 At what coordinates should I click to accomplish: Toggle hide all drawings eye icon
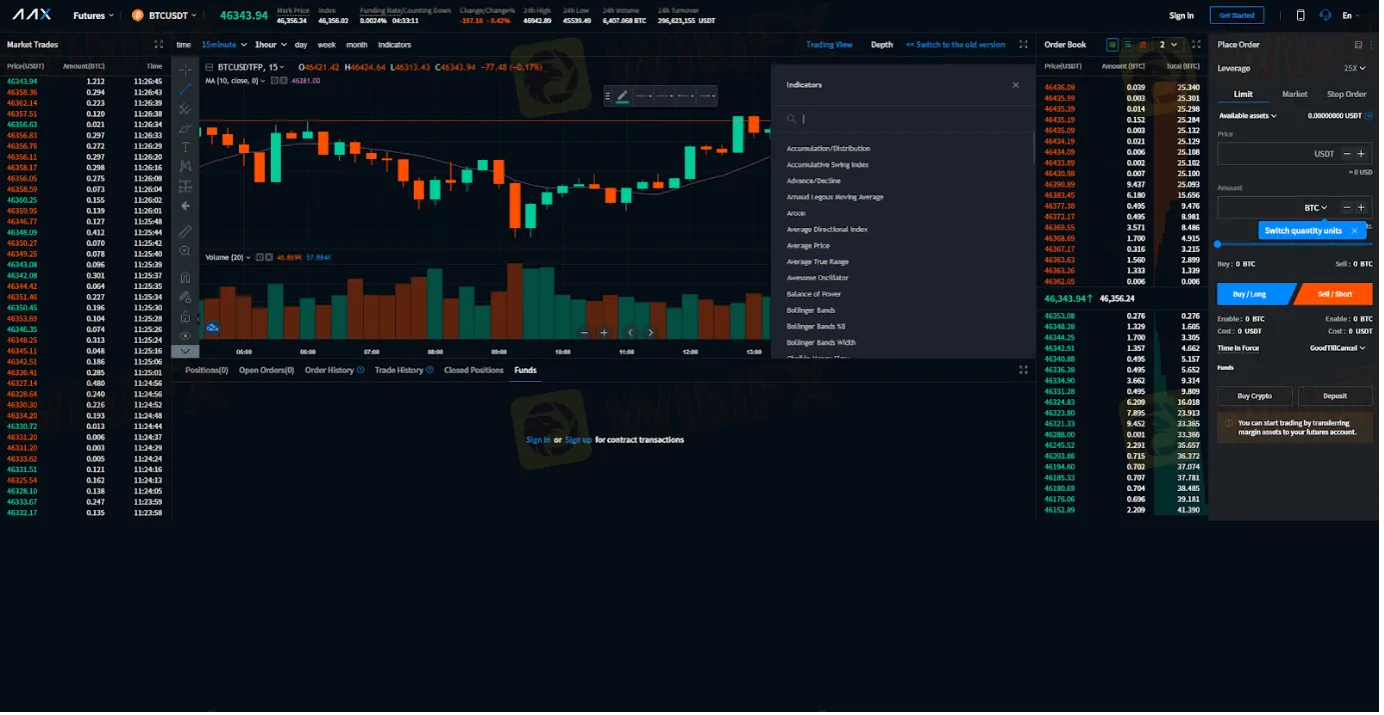pyautogui.click(x=185, y=336)
